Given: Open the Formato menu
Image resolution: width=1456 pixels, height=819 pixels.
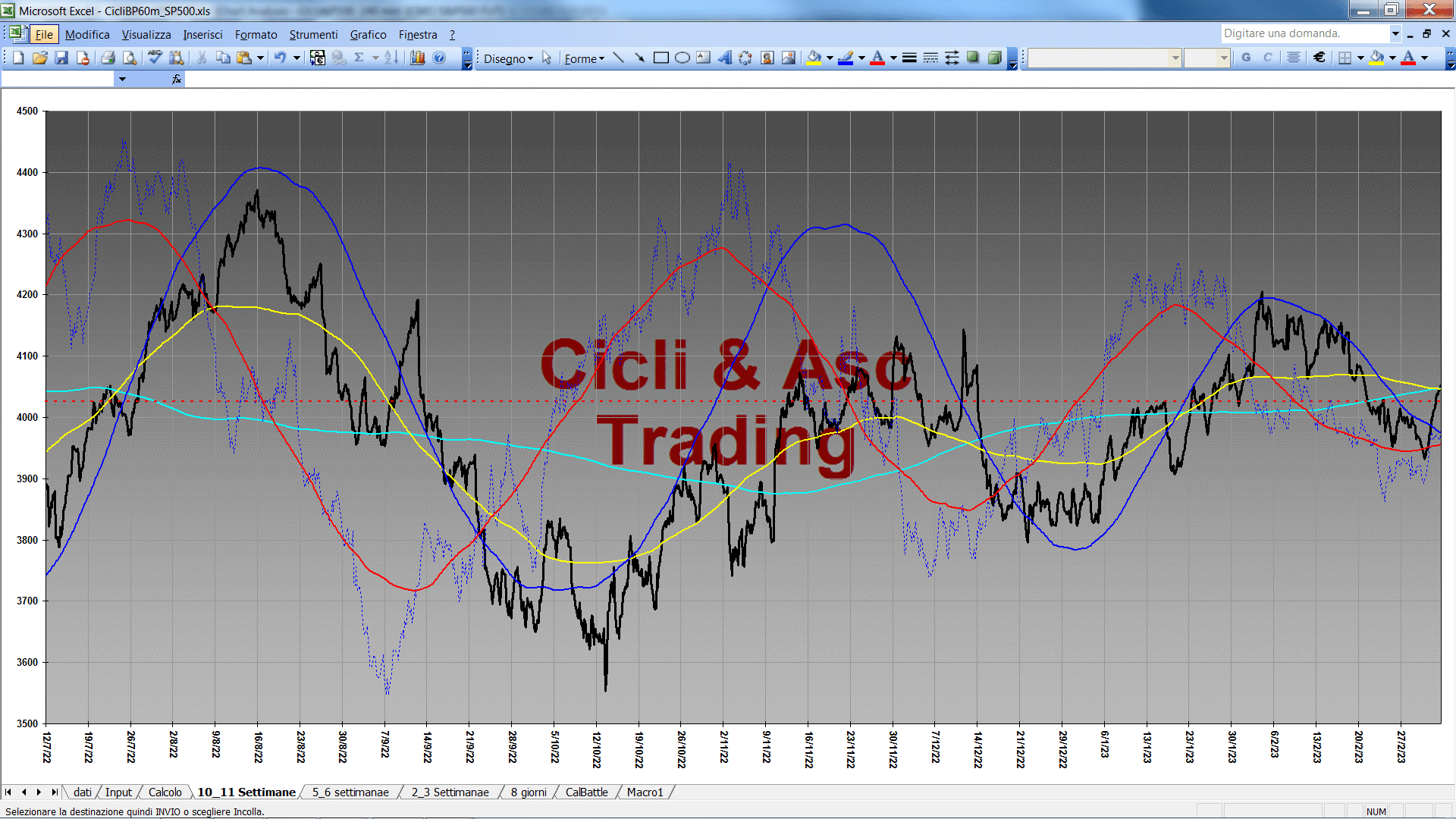Looking at the screenshot, I should (256, 34).
